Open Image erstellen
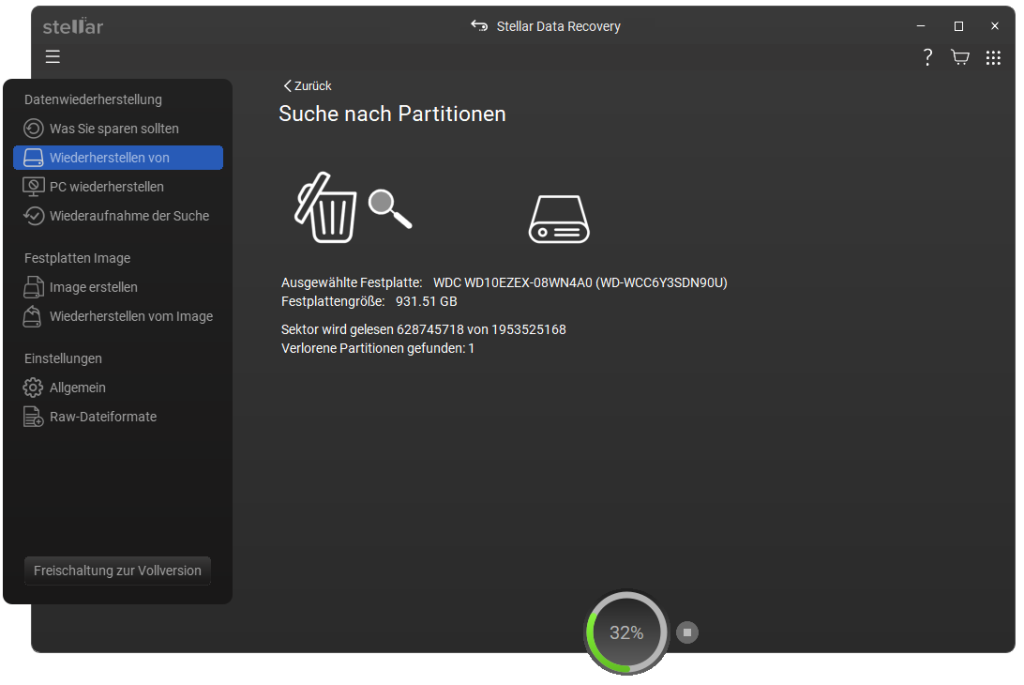Screen dimensions: 1024x685 (x=93, y=288)
